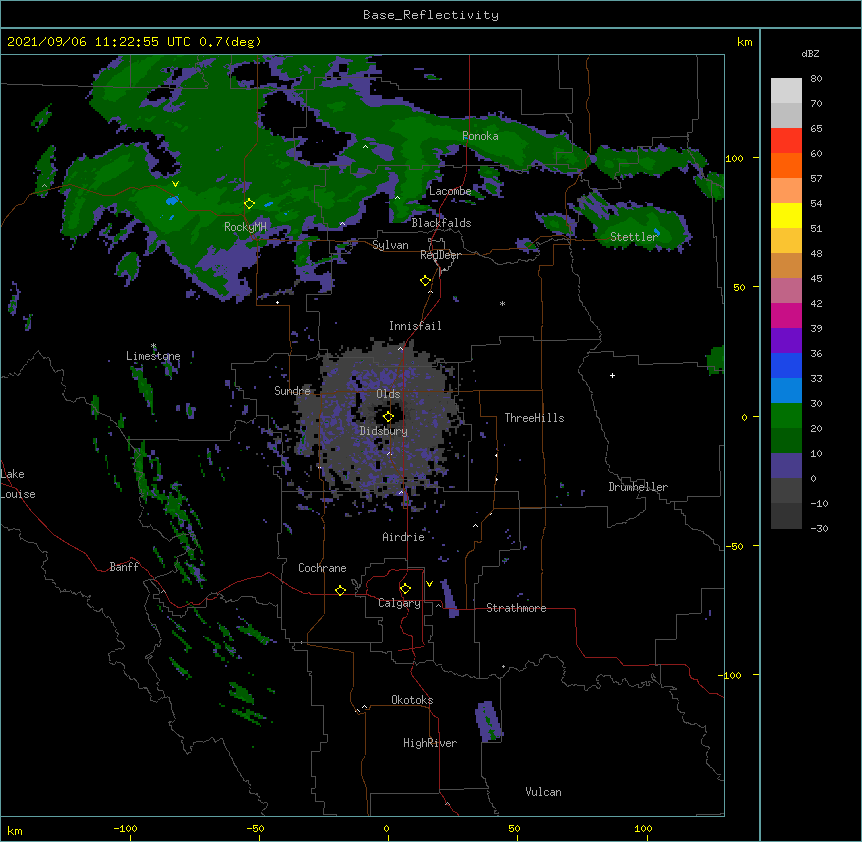Click the Lake Louise label
This screenshot has width=862, height=842.
pyautogui.click(x=18, y=484)
